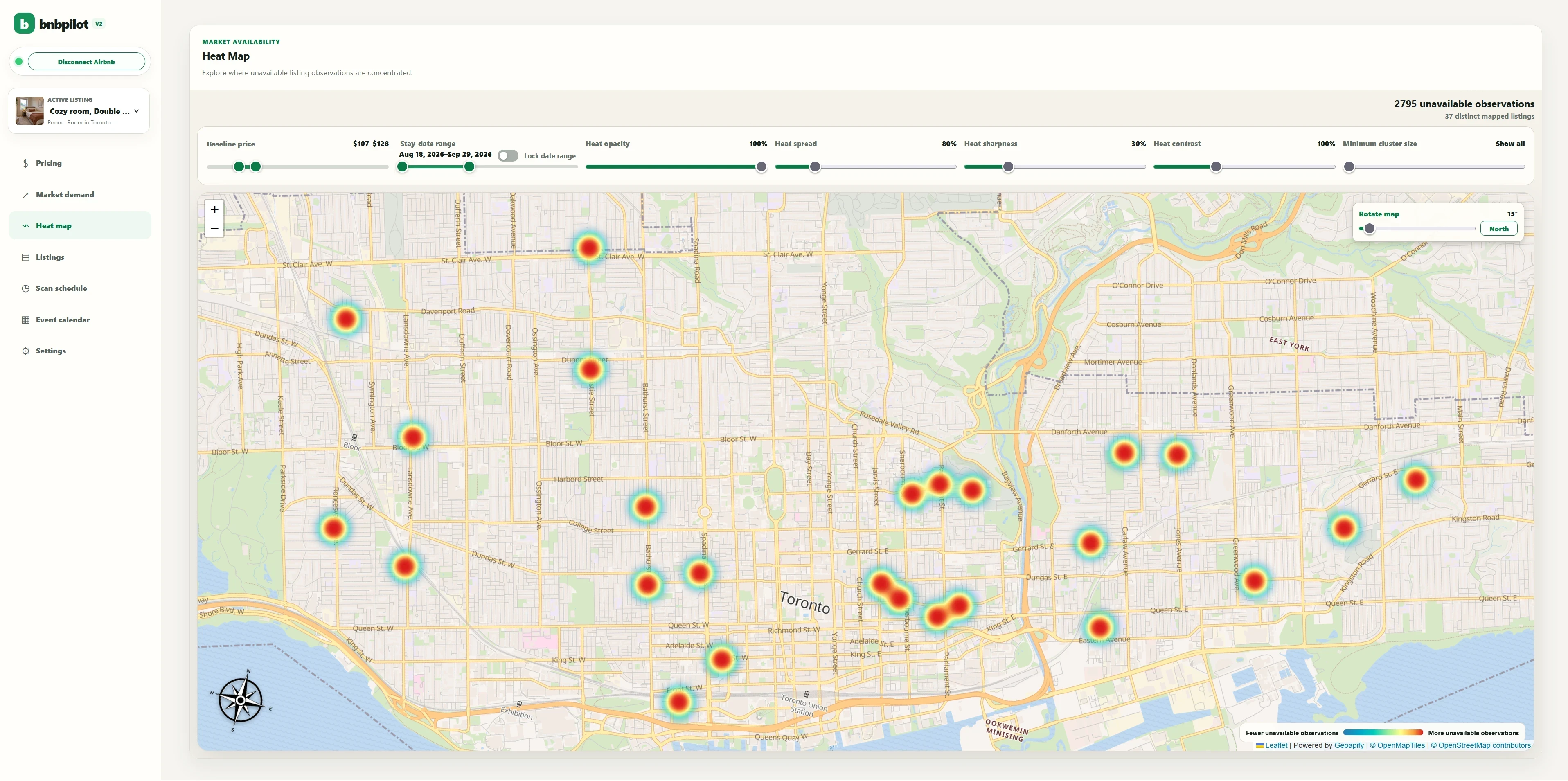Viewport: 1568px width, 781px height.
Task: Click the Heat contrast slider handle
Action: coord(1216,167)
